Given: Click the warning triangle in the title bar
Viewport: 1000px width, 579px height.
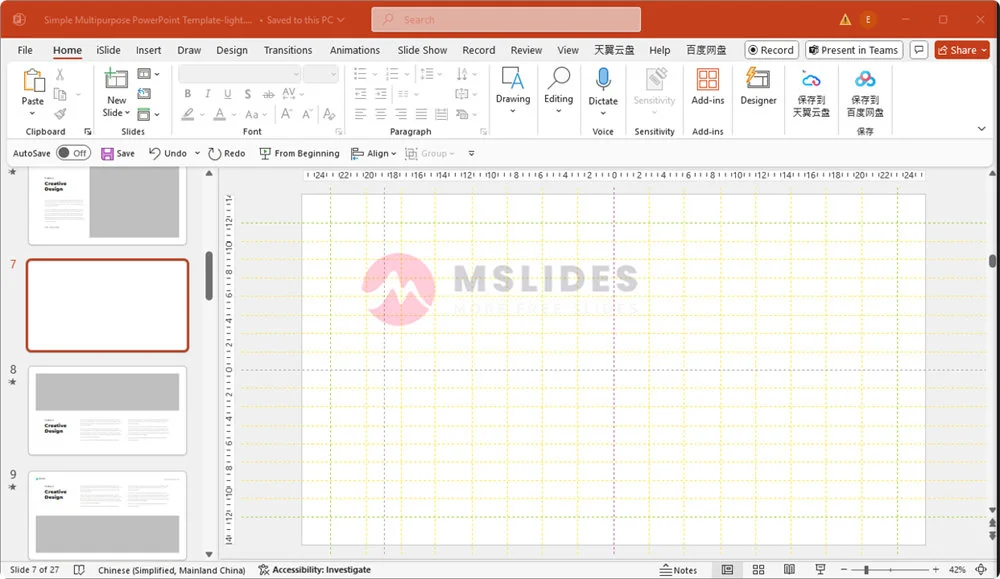Looking at the screenshot, I should (x=845, y=20).
